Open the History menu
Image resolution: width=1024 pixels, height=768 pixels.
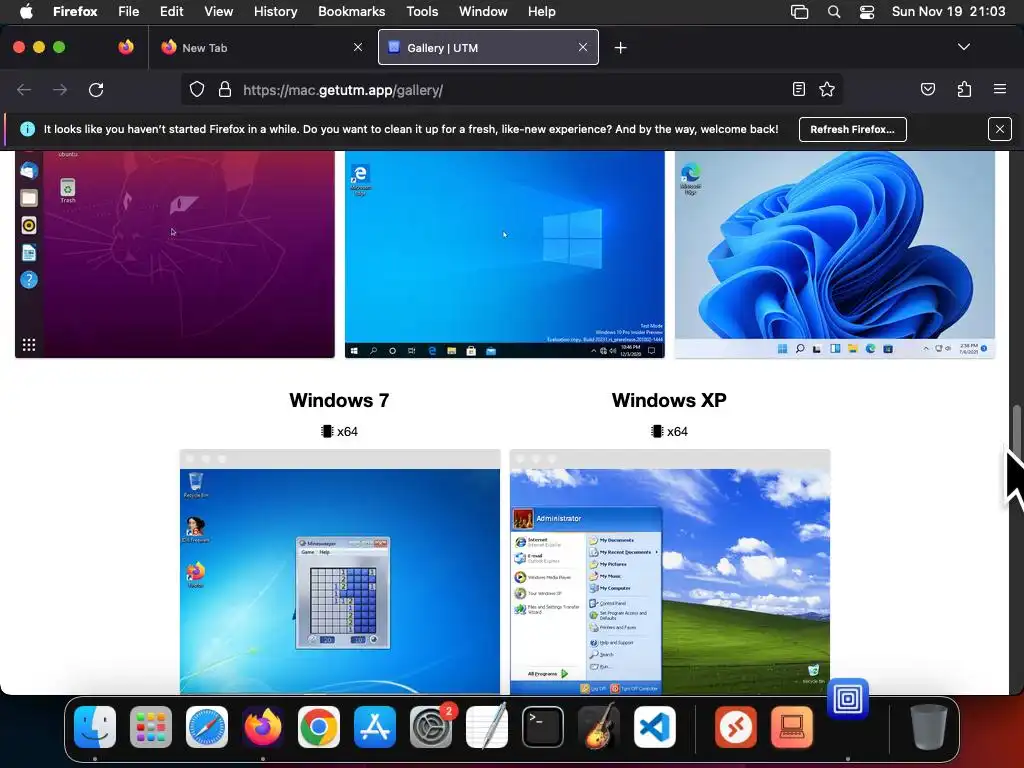[276, 11]
